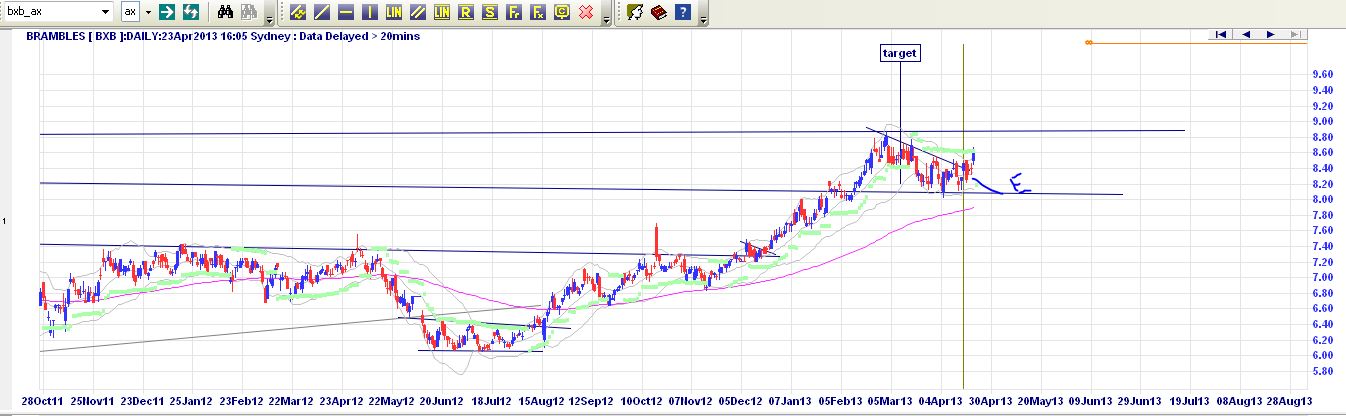Select the diagonal trend line tool
Image resolution: width=1346 pixels, height=416 pixels.
[321, 12]
